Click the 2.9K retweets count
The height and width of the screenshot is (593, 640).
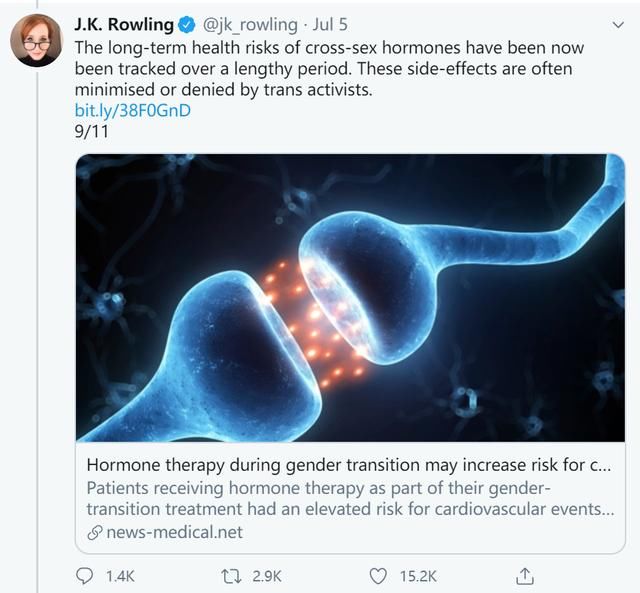pyautogui.click(x=267, y=576)
